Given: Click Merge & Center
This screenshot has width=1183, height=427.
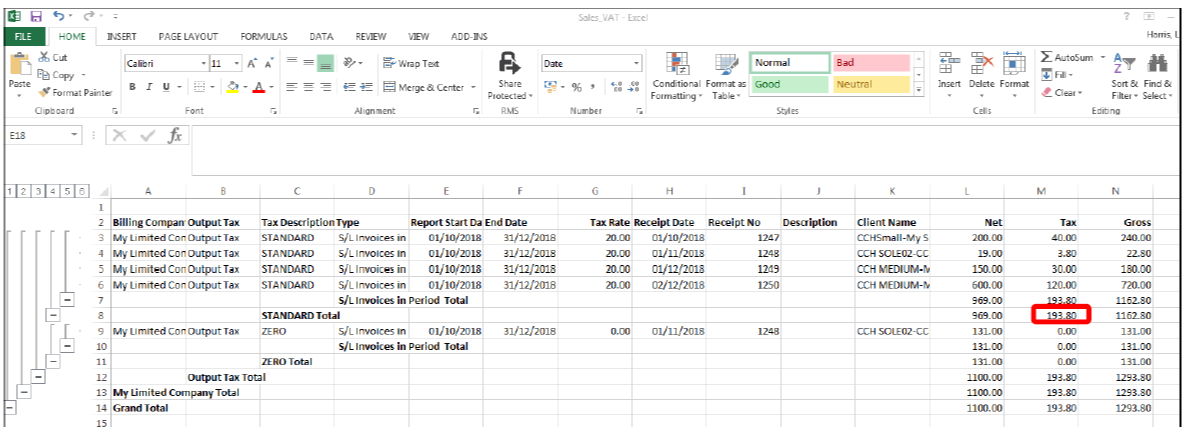Looking at the screenshot, I should tap(425, 88).
